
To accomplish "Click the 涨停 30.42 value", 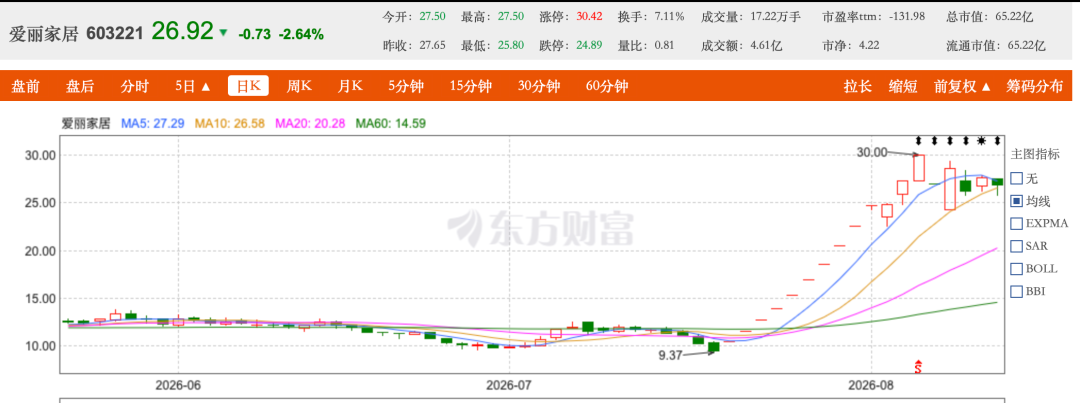I will tap(589, 17).
